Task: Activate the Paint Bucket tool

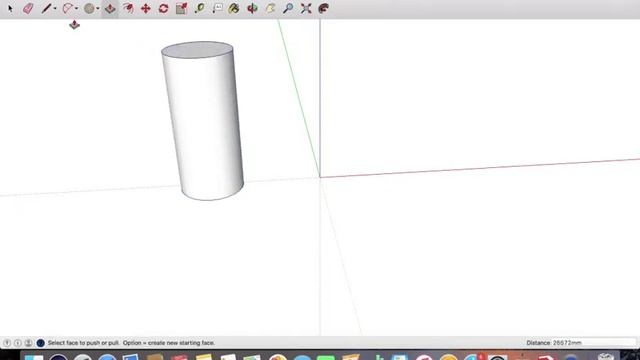Action: (234, 8)
